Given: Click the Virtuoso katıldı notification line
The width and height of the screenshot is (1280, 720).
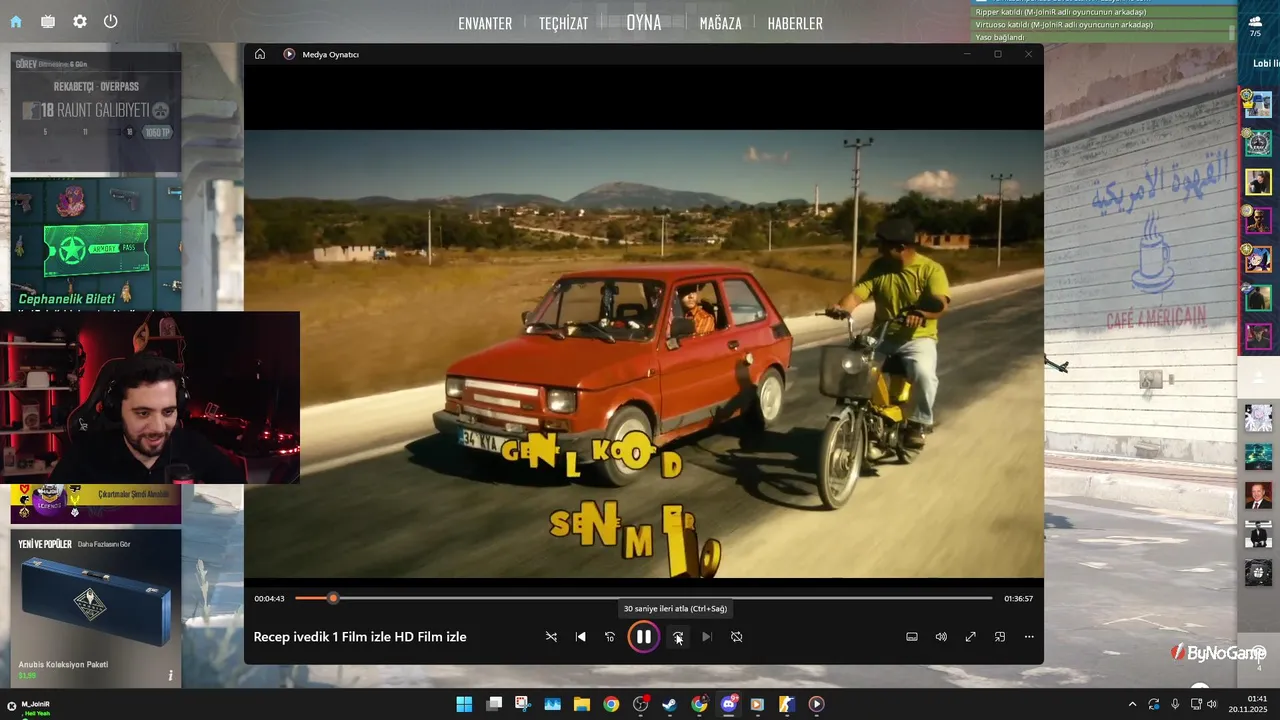Looking at the screenshot, I should click(1064, 24).
